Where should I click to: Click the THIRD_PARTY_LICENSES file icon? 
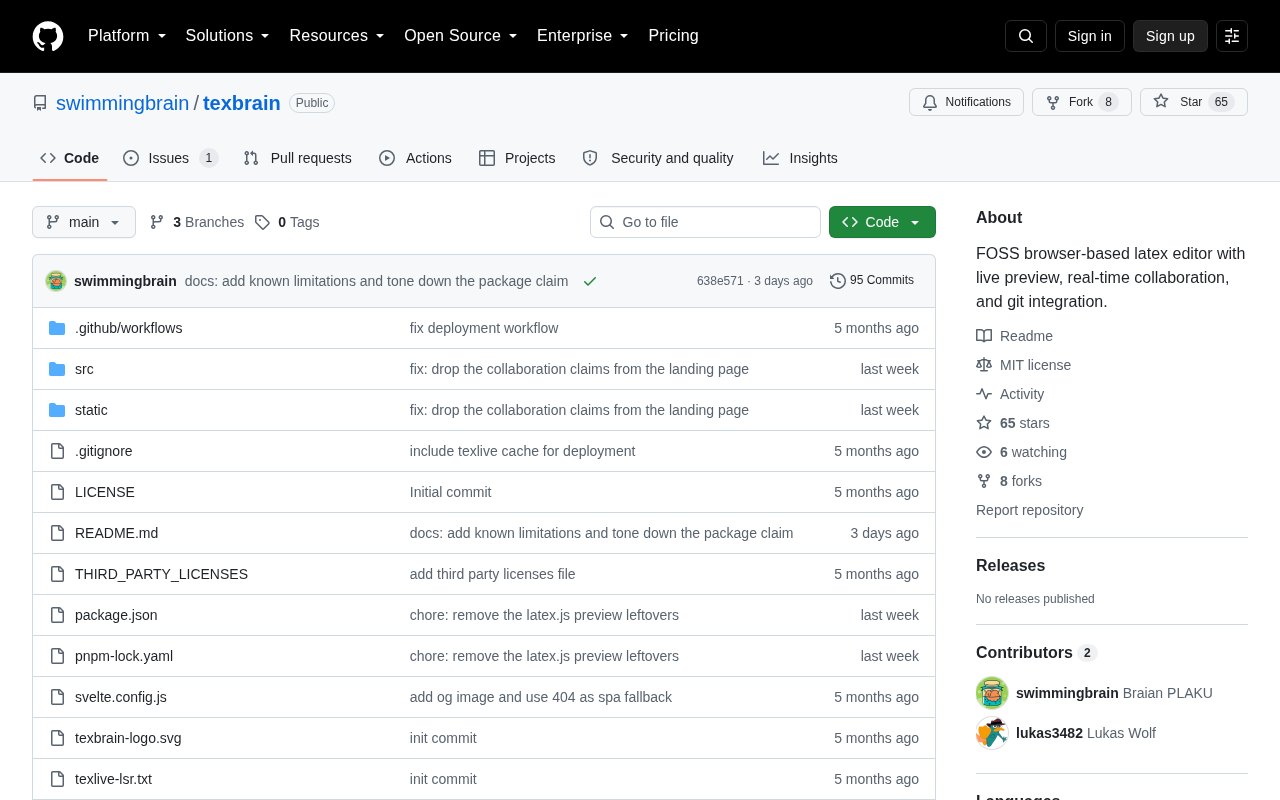coord(57,574)
